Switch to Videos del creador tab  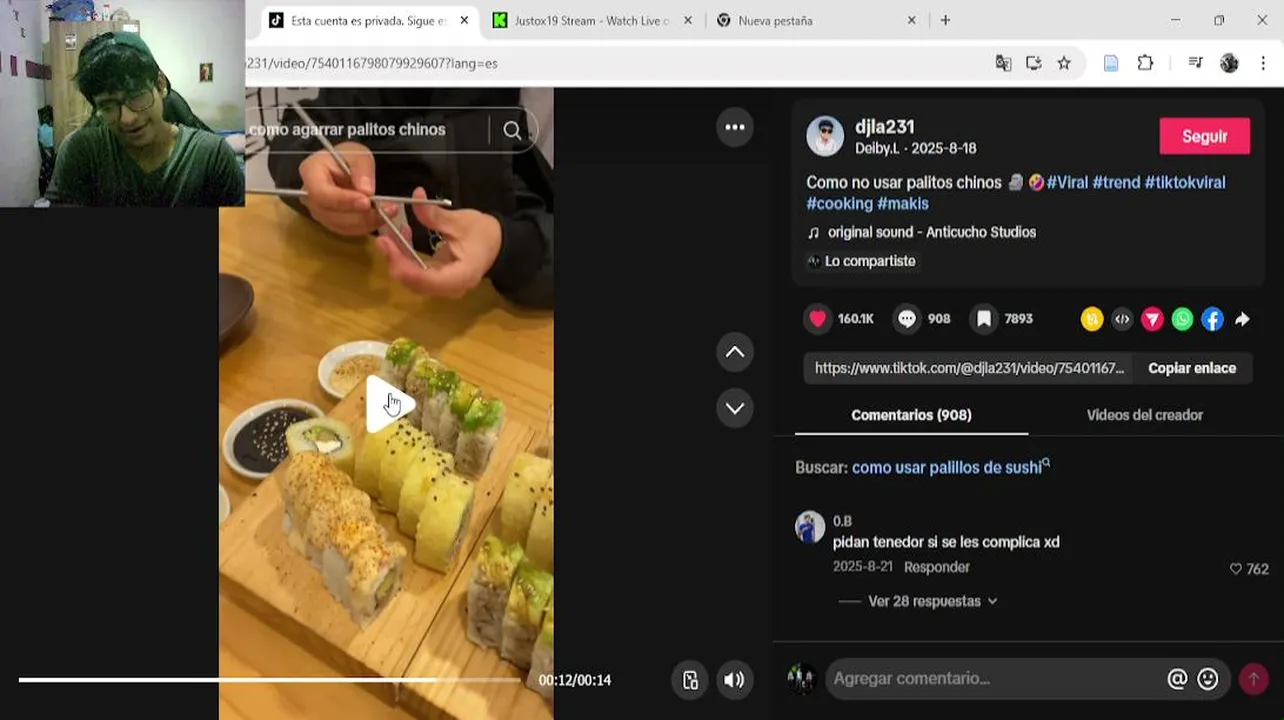point(1144,415)
